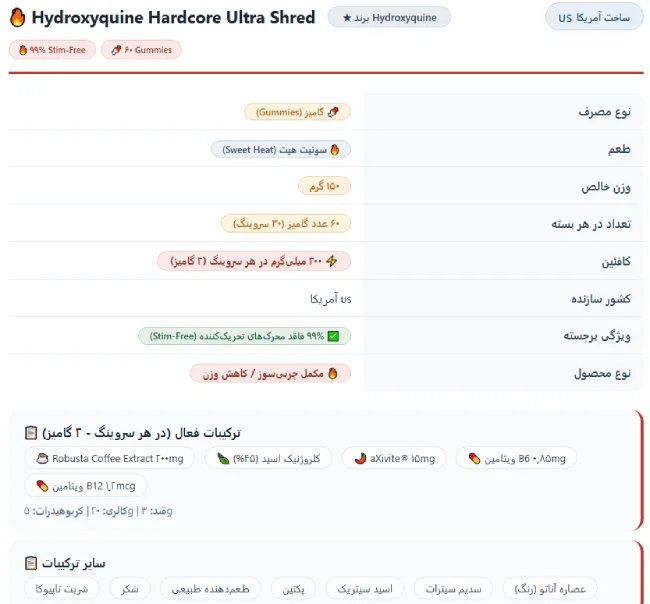Click the طعم‌دهنده طبیعی ingredient chip

coord(211,589)
